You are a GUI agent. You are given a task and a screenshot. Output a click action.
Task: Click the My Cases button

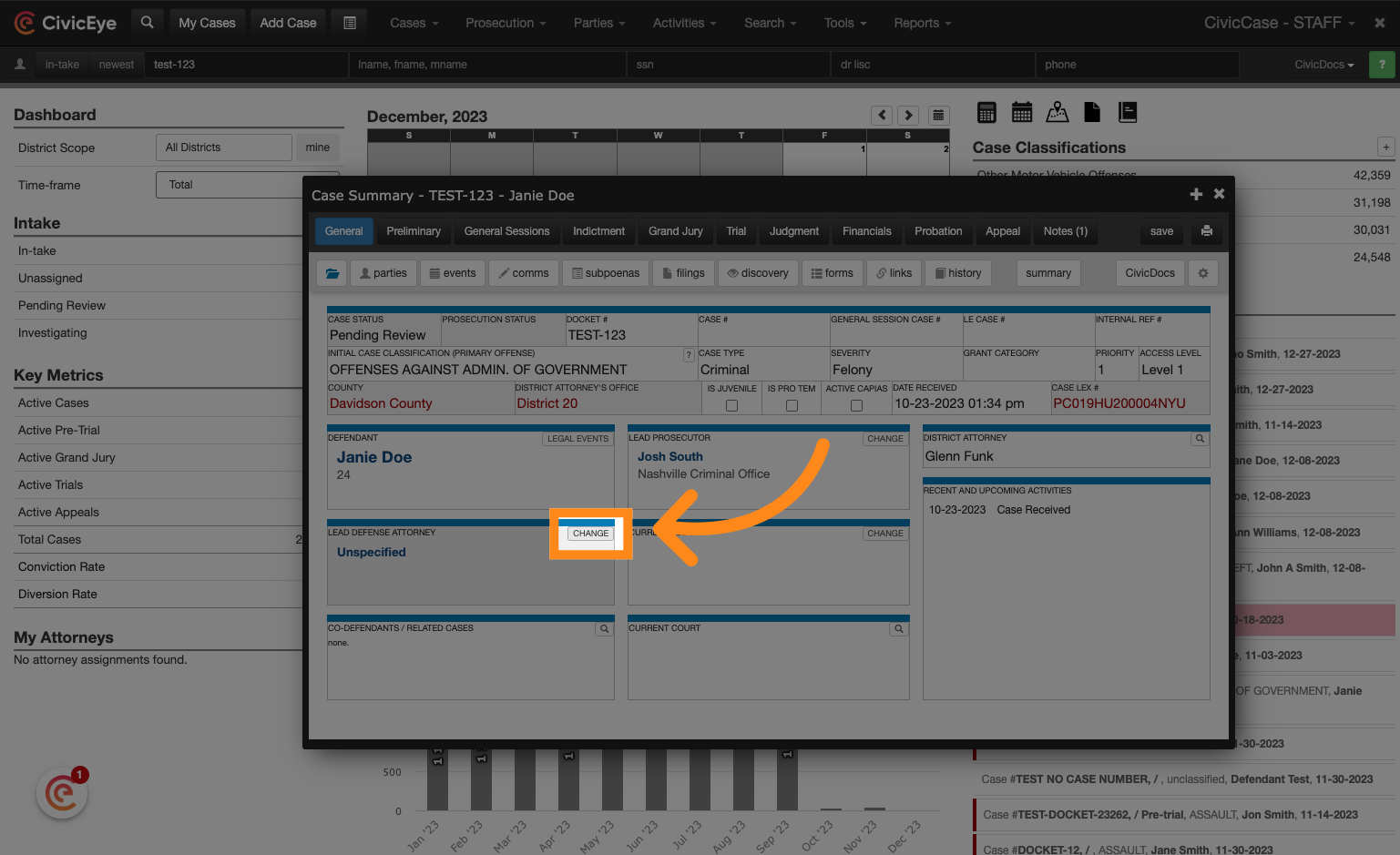(x=207, y=23)
